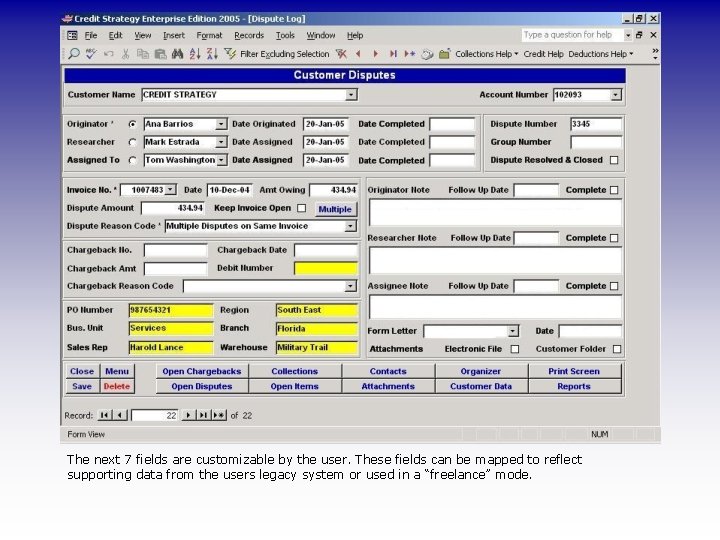Select the Originator radio button
Viewport: 720px width, 540px height.
[x=133, y=124]
